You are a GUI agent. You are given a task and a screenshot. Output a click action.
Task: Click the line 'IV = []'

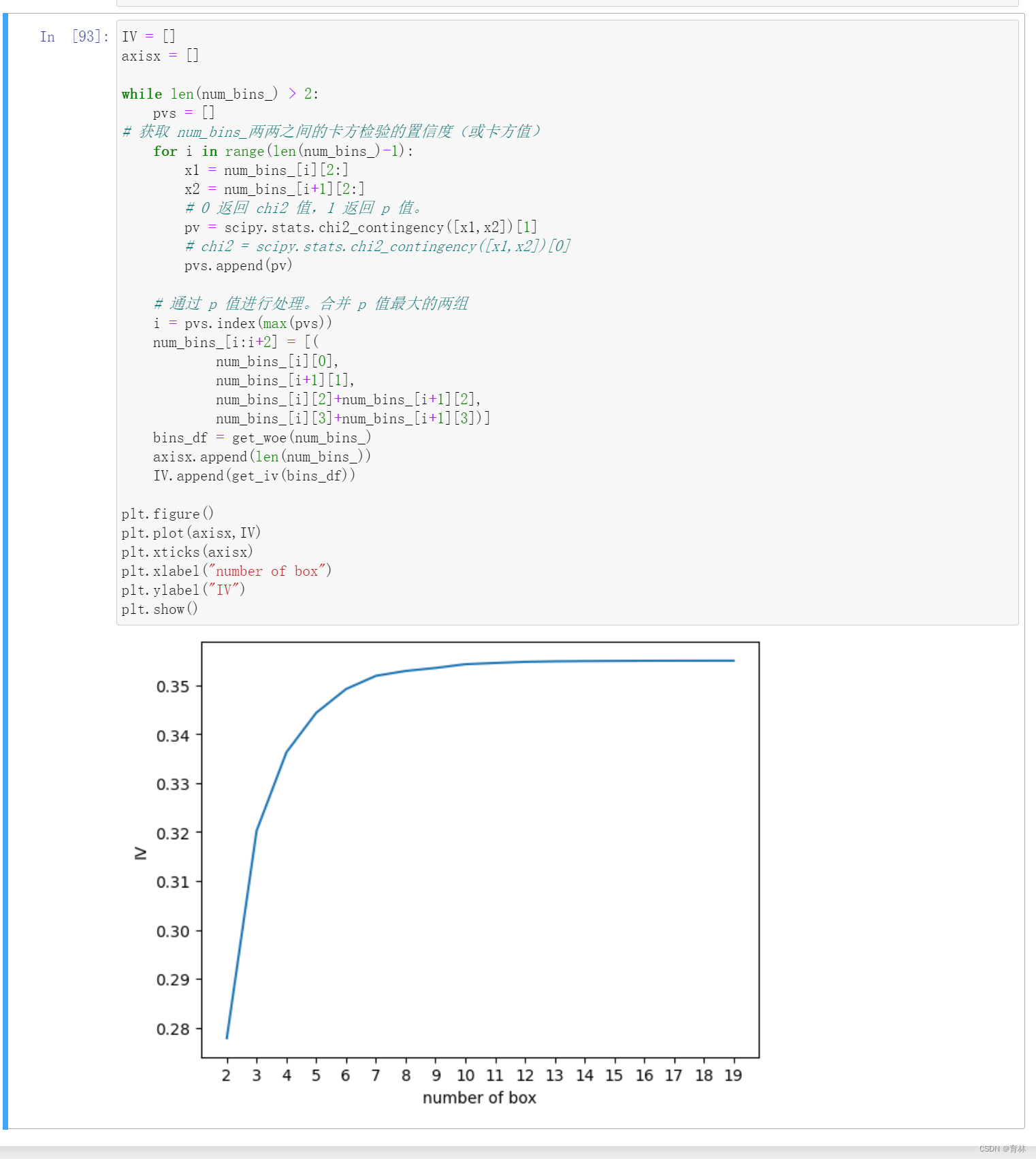(x=148, y=37)
